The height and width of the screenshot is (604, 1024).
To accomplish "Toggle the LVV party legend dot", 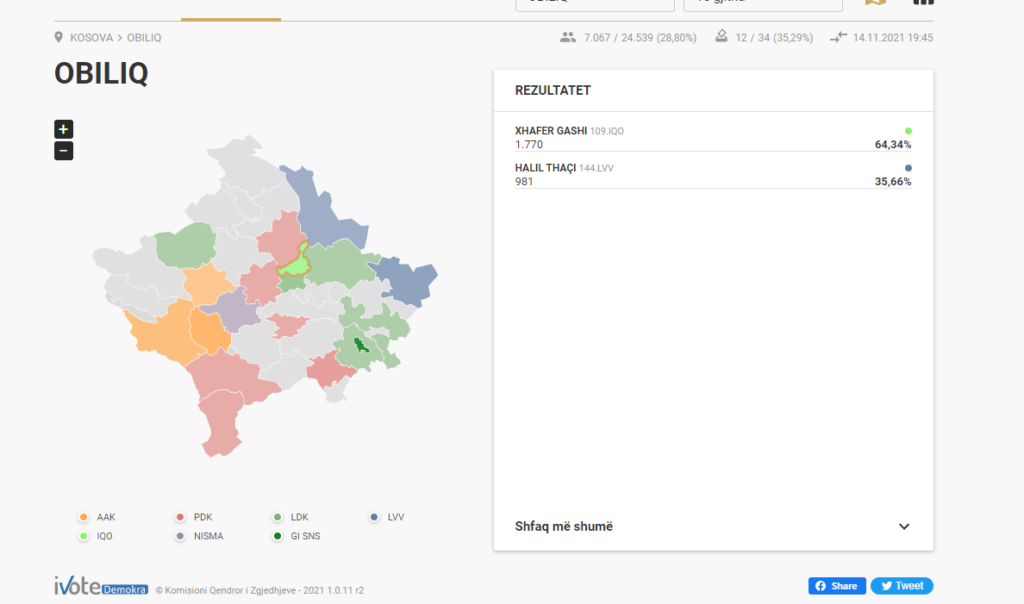I will (x=374, y=517).
